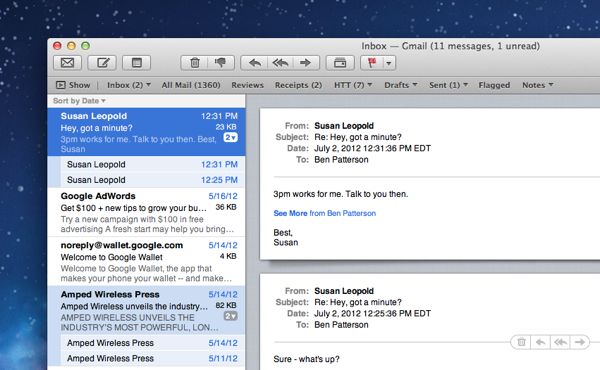
Task: Click recipient Ben Patterson in first message
Action: (341, 160)
